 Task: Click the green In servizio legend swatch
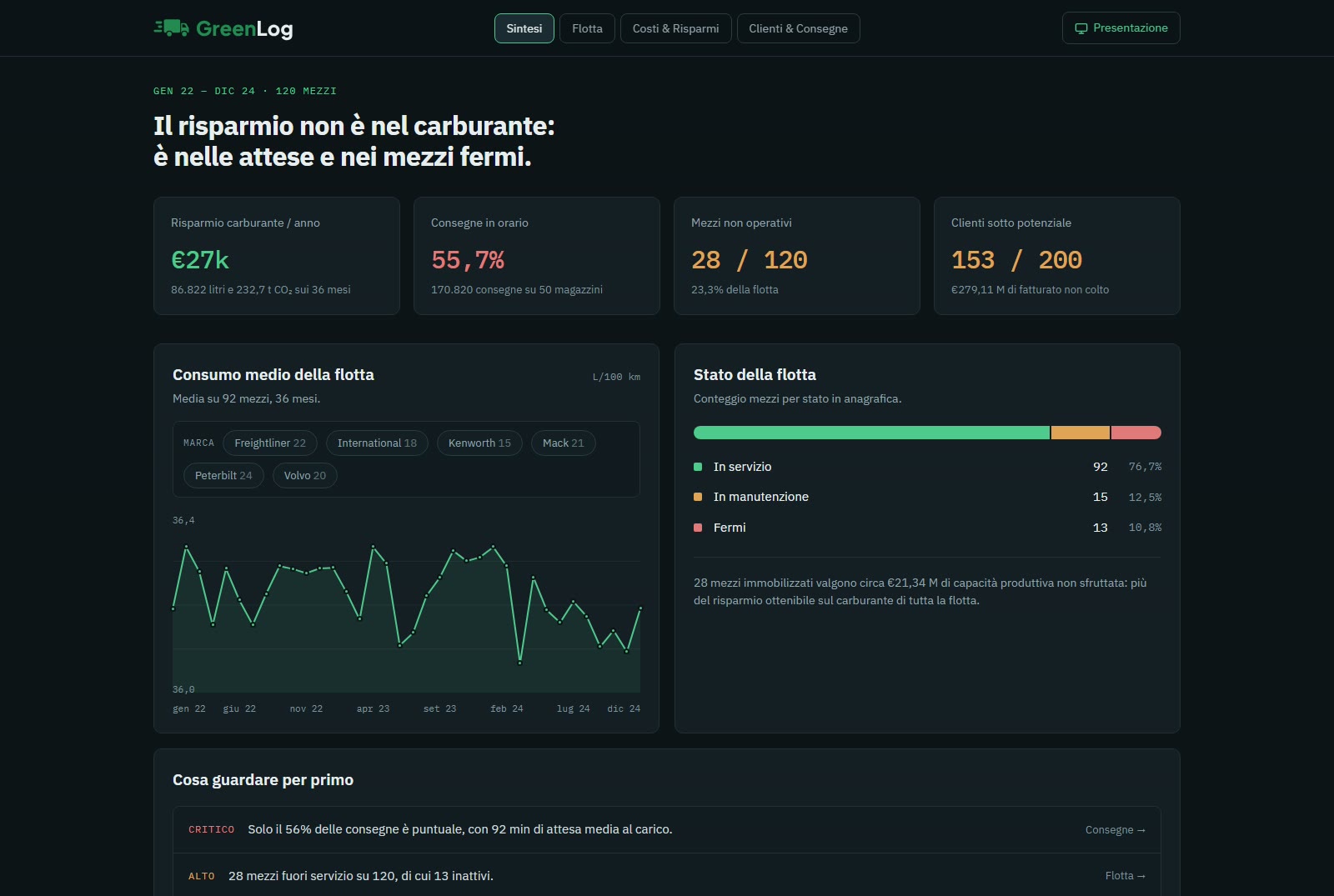pyautogui.click(x=698, y=467)
